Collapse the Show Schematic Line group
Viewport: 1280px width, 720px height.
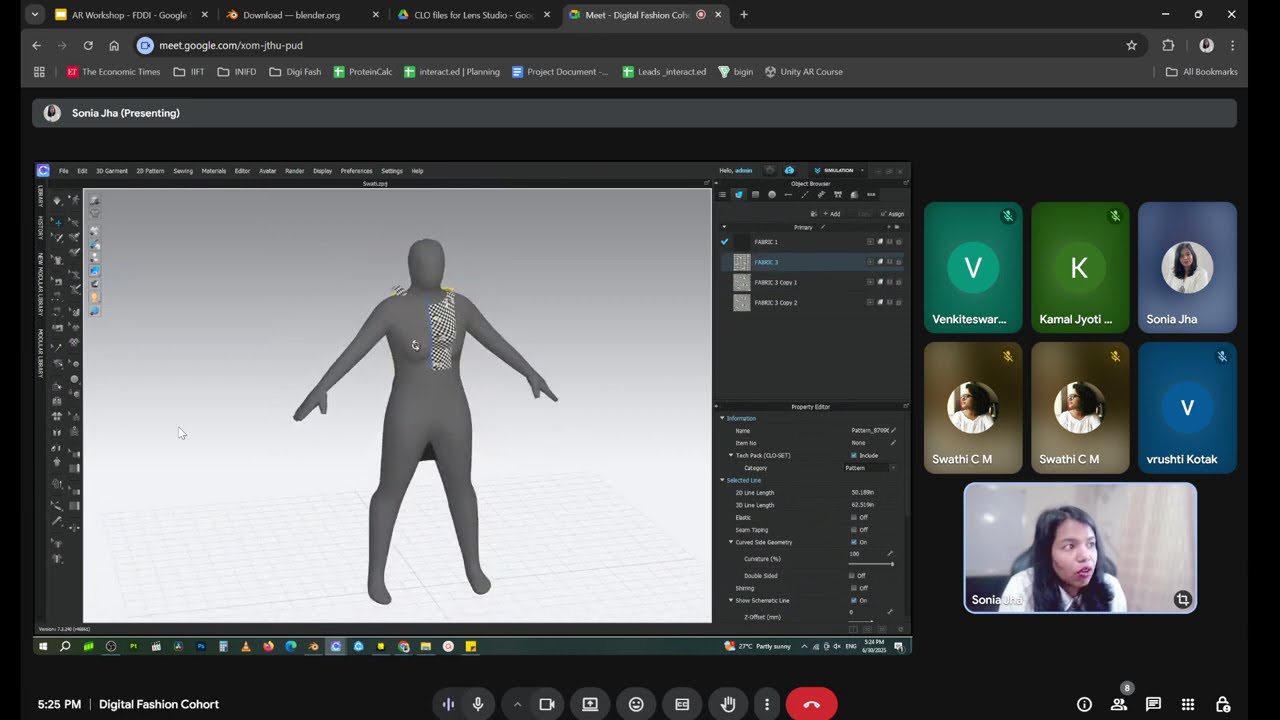tap(731, 600)
